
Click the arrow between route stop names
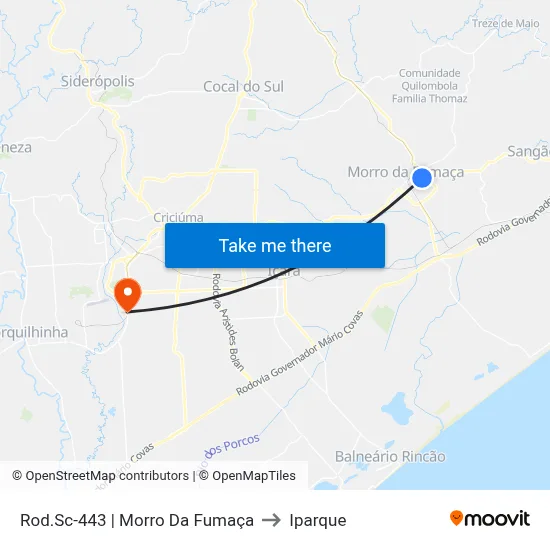click(271, 520)
